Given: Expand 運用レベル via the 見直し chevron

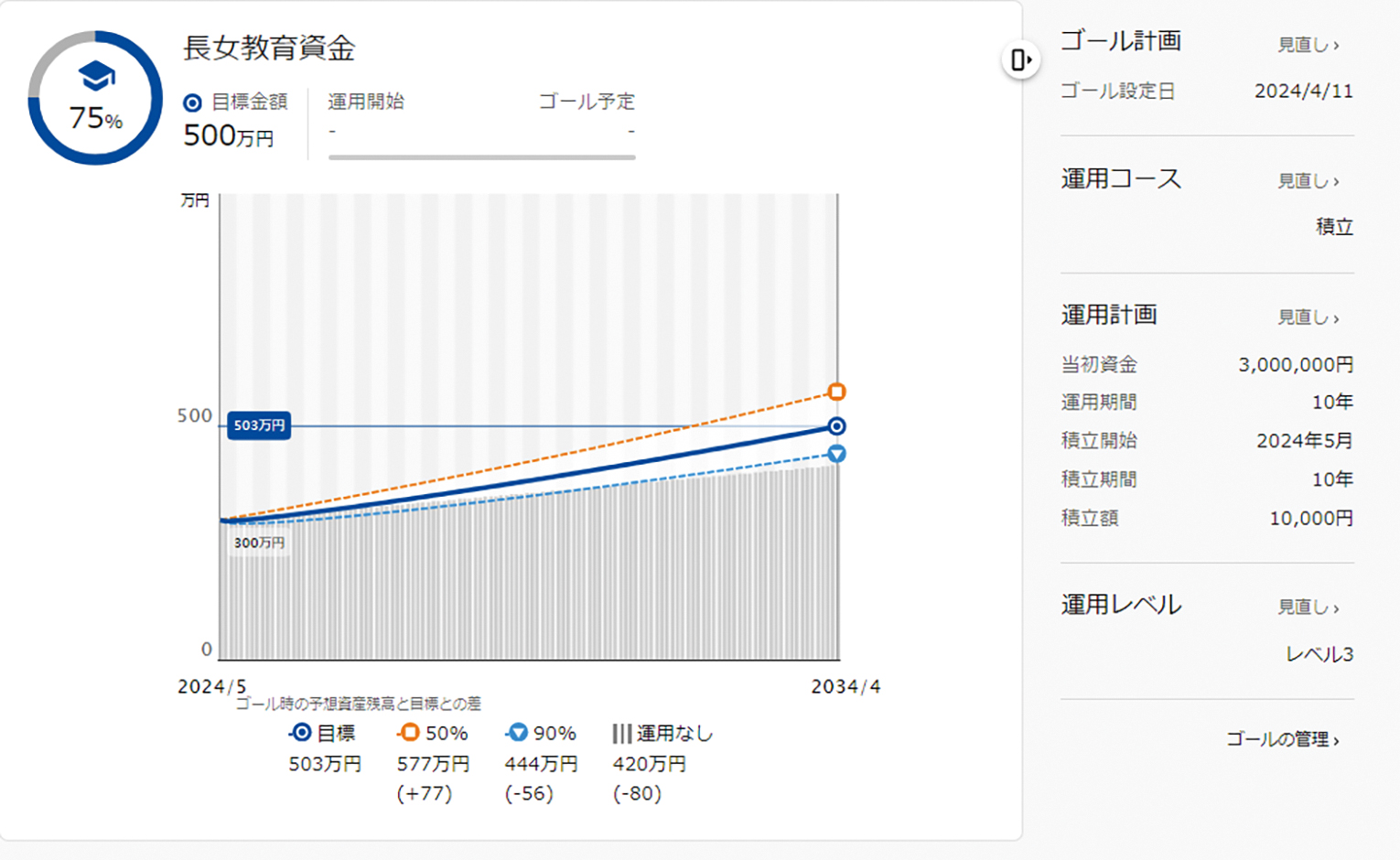Looking at the screenshot, I should (x=1304, y=607).
